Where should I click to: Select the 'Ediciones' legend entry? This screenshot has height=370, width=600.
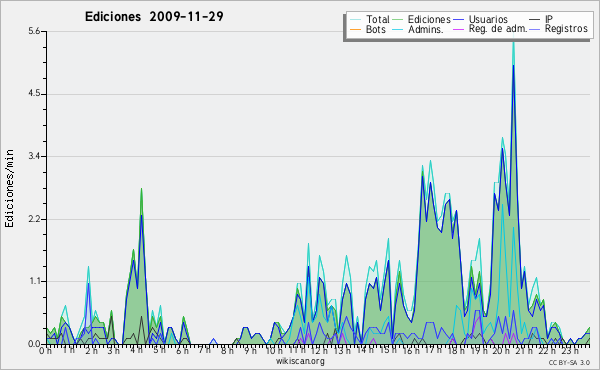pyautogui.click(x=429, y=19)
